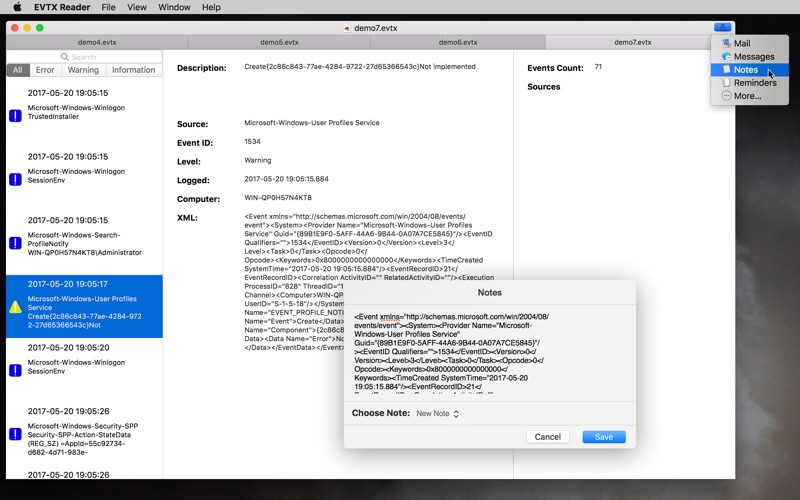800x500 pixels.
Task: Select the Security-SPP event
Action: pos(84,434)
